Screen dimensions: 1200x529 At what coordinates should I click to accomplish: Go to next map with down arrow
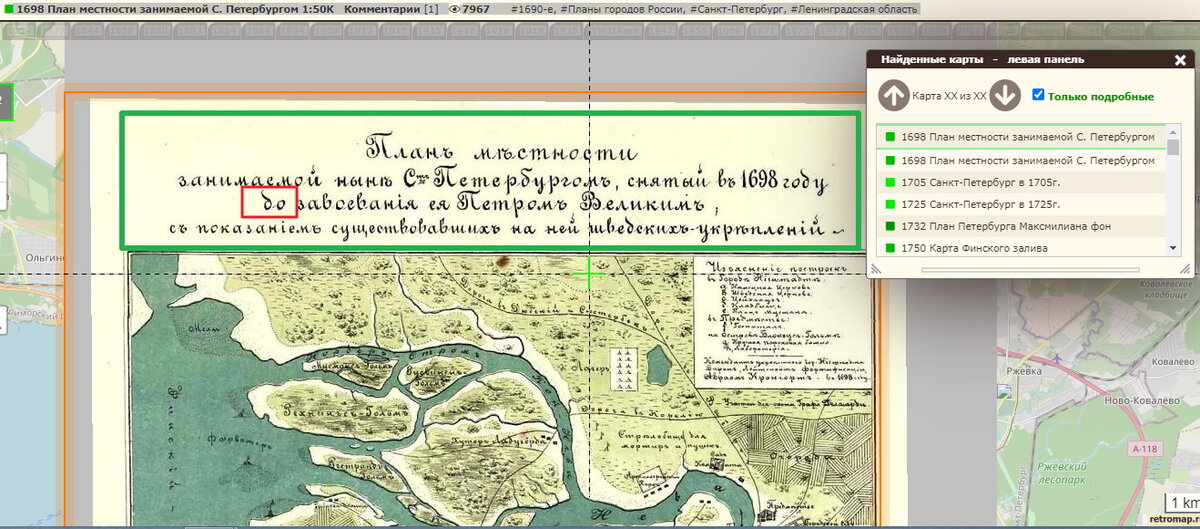pos(1005,96)
